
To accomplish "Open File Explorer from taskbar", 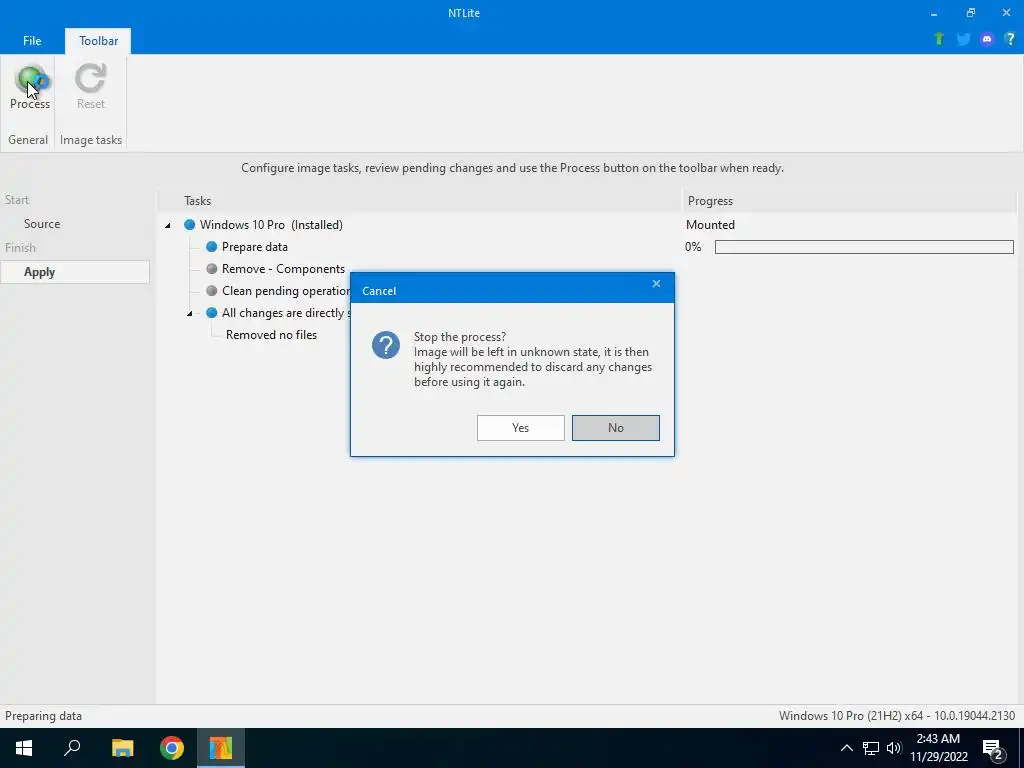I will tap(122, 748).
